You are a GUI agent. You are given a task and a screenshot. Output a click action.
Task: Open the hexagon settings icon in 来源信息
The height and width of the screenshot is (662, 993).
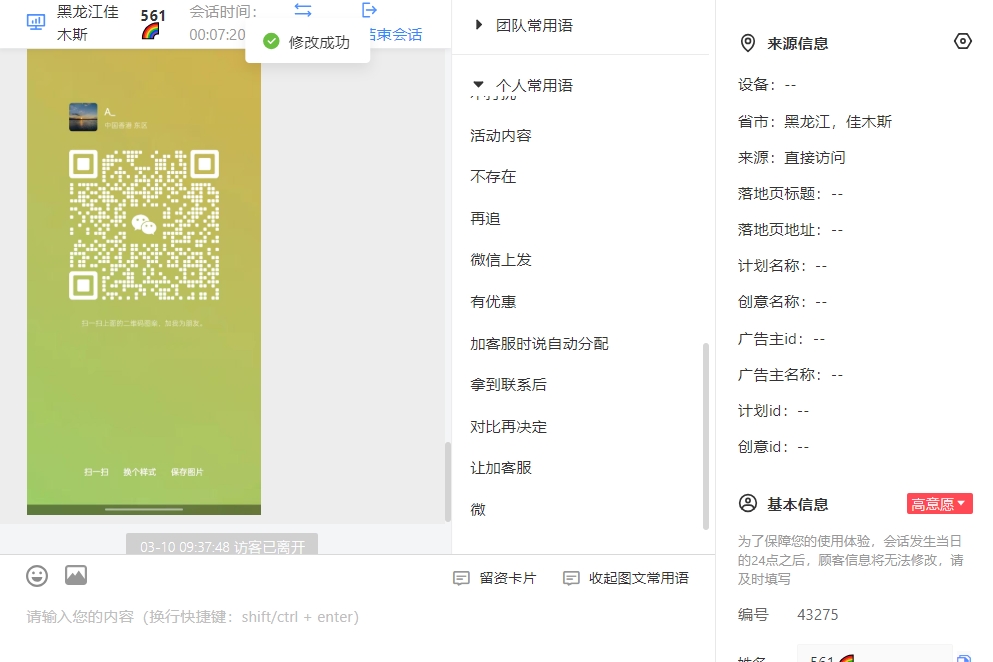coord(963,42)
